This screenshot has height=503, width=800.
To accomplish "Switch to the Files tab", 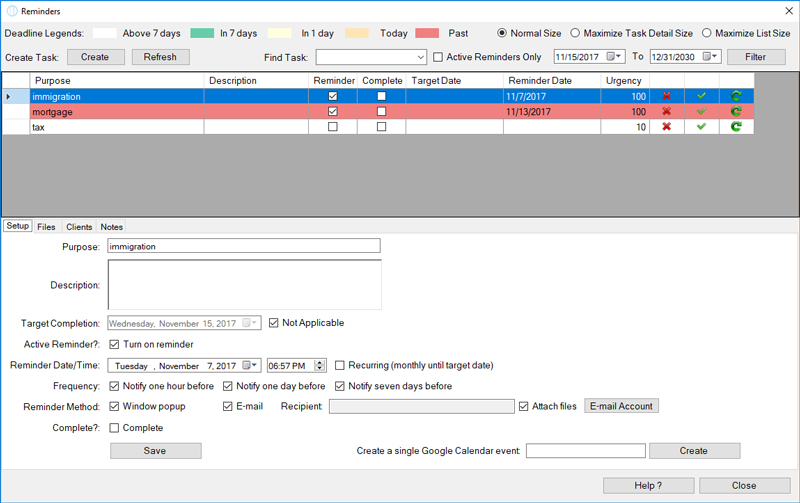I will point(46,227).
